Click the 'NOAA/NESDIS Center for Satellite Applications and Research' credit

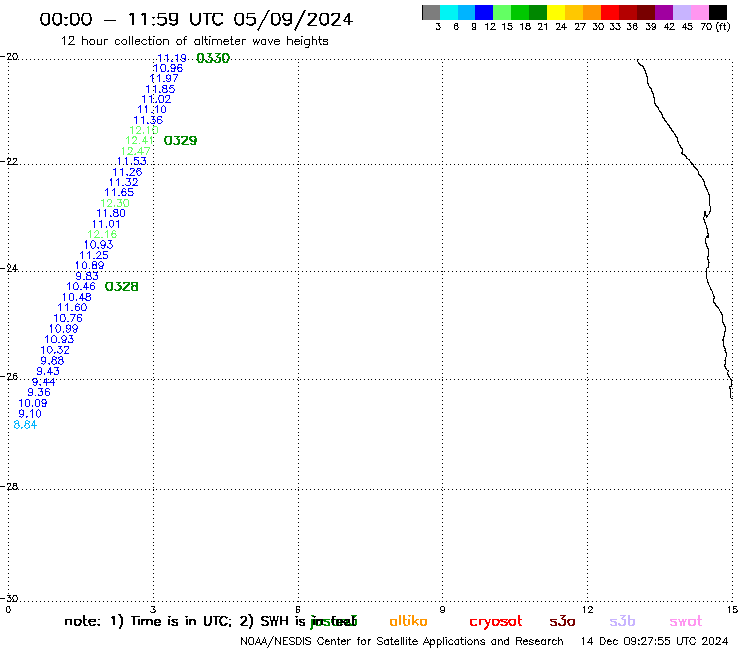pyautogui.click(x=402, y=642)
